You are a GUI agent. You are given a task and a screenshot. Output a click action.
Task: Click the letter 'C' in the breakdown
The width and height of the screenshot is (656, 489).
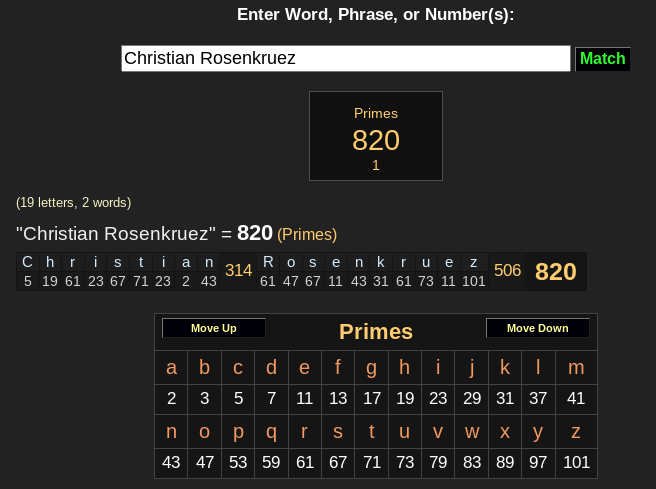click(x=27, y=262)
